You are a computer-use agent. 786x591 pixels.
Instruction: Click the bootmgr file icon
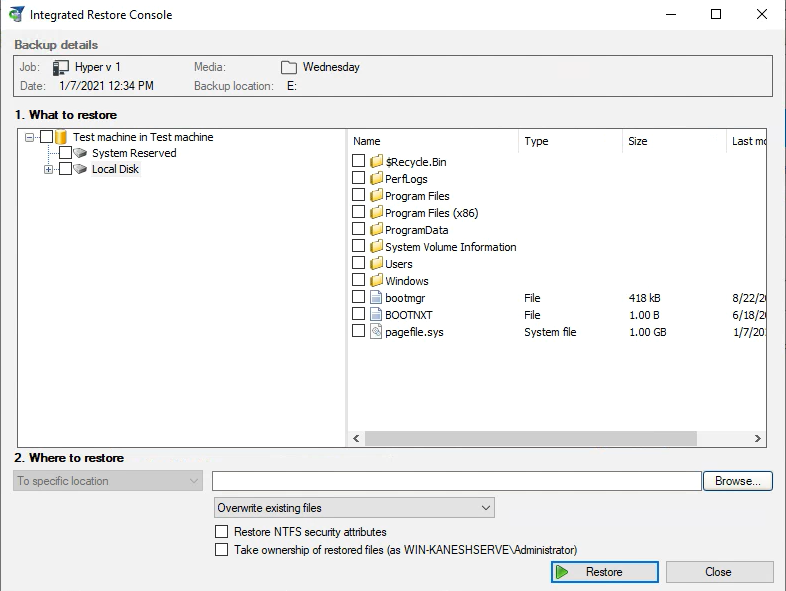point(377,298)
